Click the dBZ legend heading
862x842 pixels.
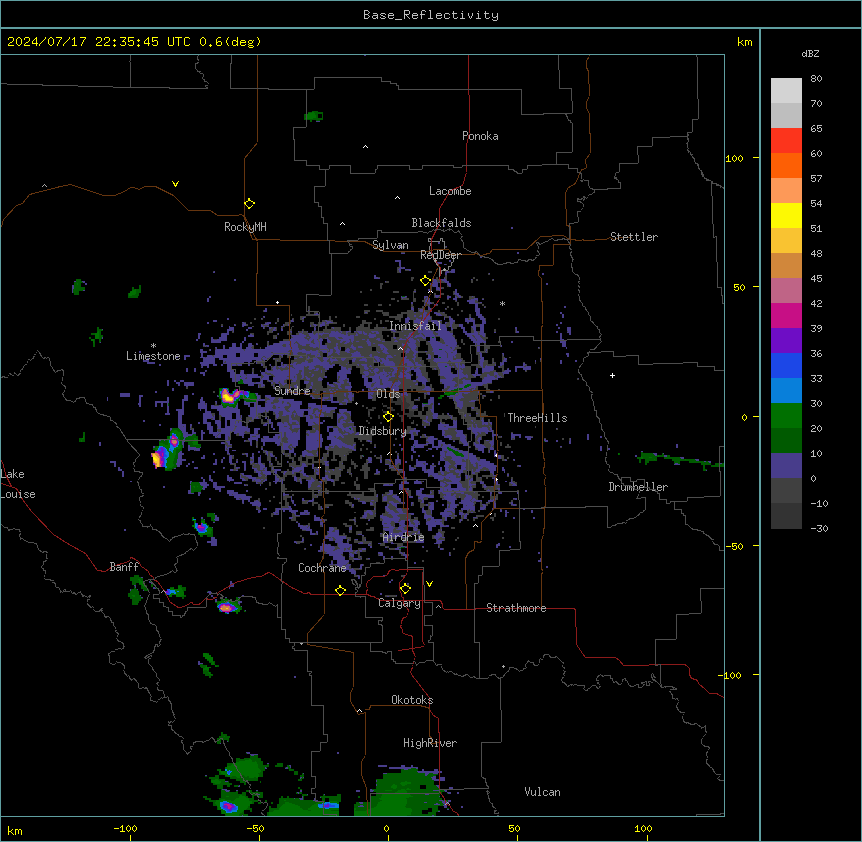[x=810, y=54]
